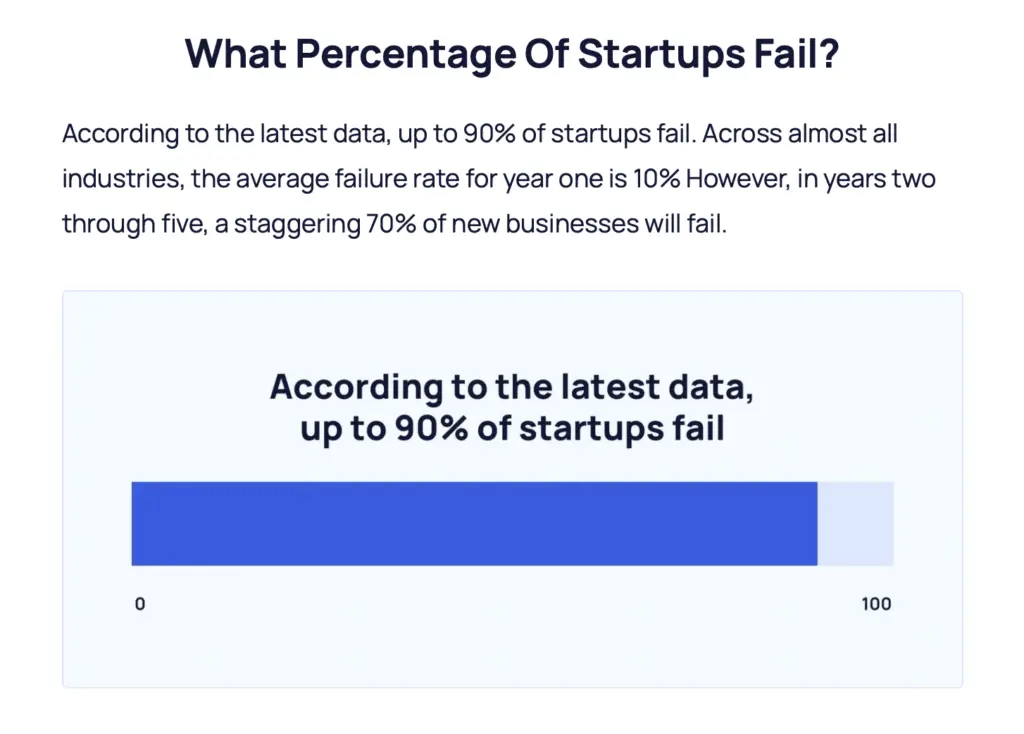Image resolution: width=1024 pixels, height=734 pixels.
Task: Click the "0" axis label under the bar
Action: tap(140, 604)
